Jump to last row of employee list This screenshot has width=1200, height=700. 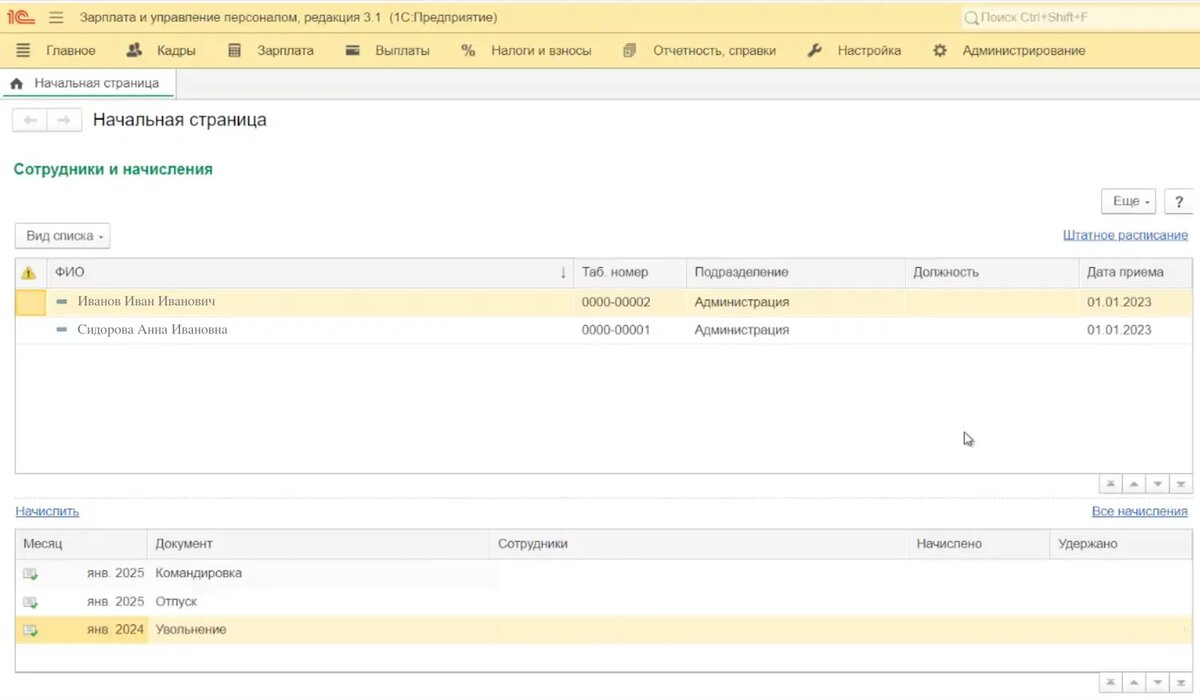(x=1182, y=484)
